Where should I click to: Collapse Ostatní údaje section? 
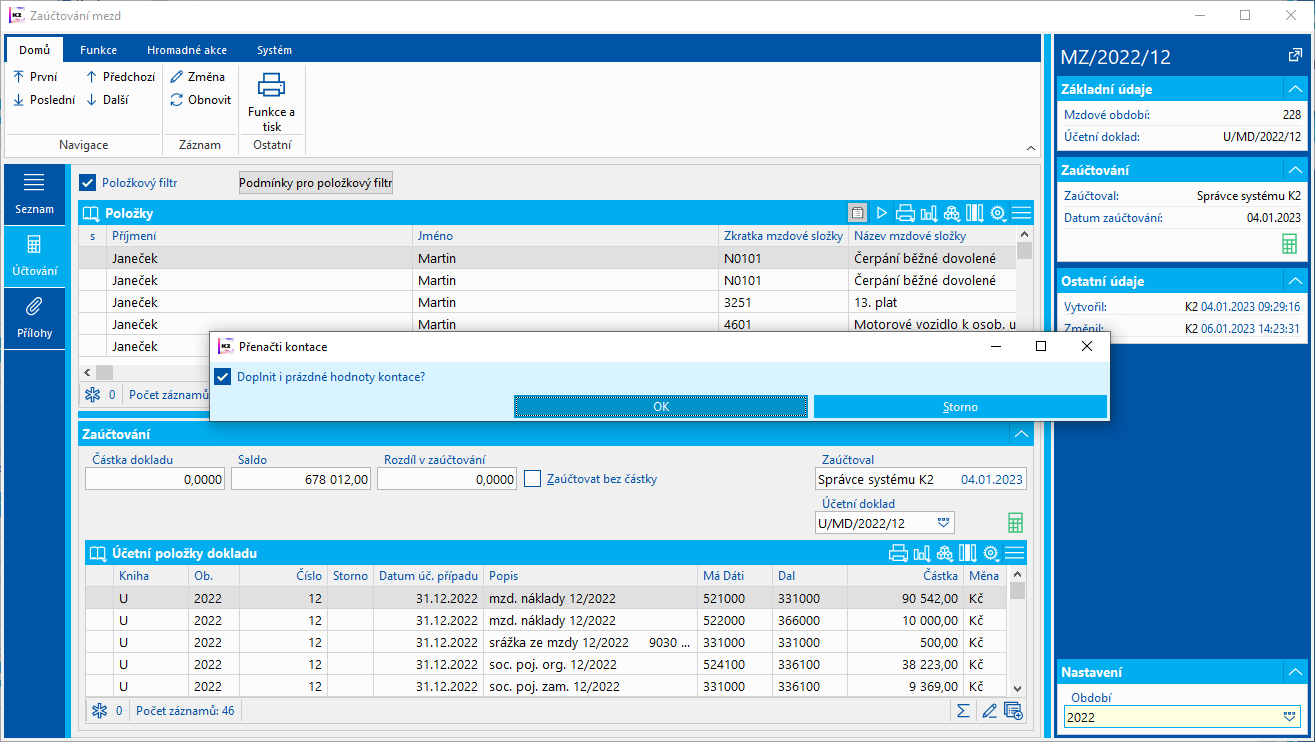pos(1293,281)
